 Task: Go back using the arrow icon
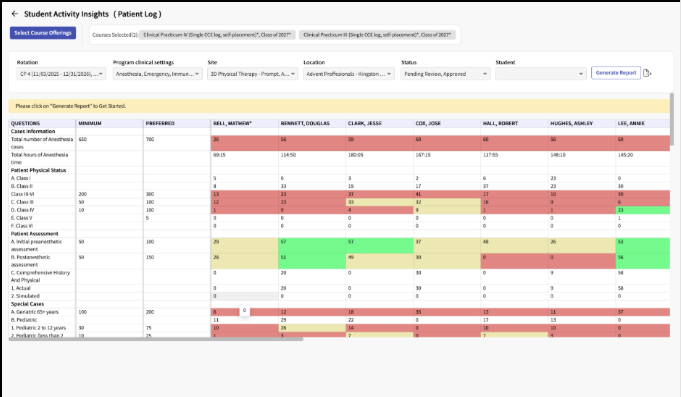click(15, 14)
